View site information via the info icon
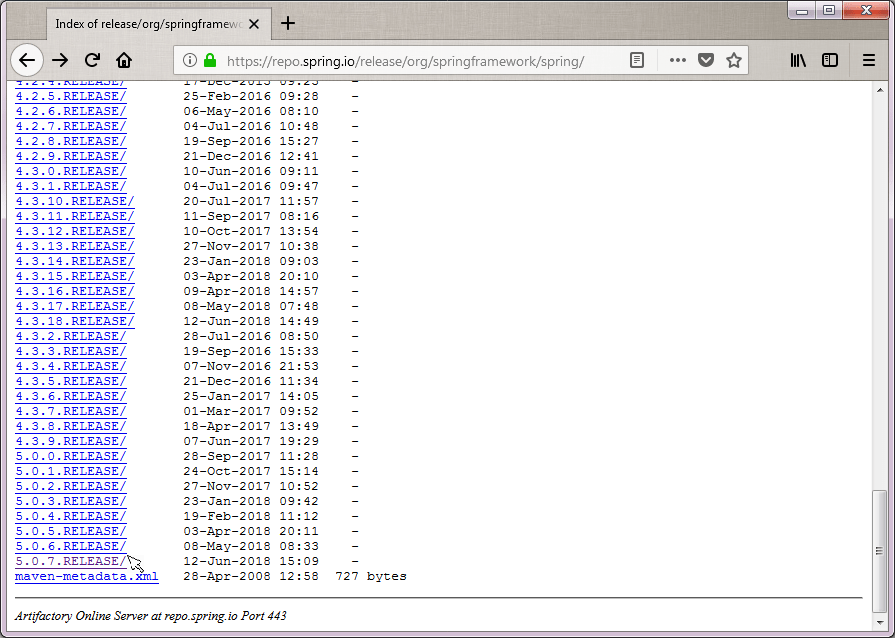 tap(190, 60)
